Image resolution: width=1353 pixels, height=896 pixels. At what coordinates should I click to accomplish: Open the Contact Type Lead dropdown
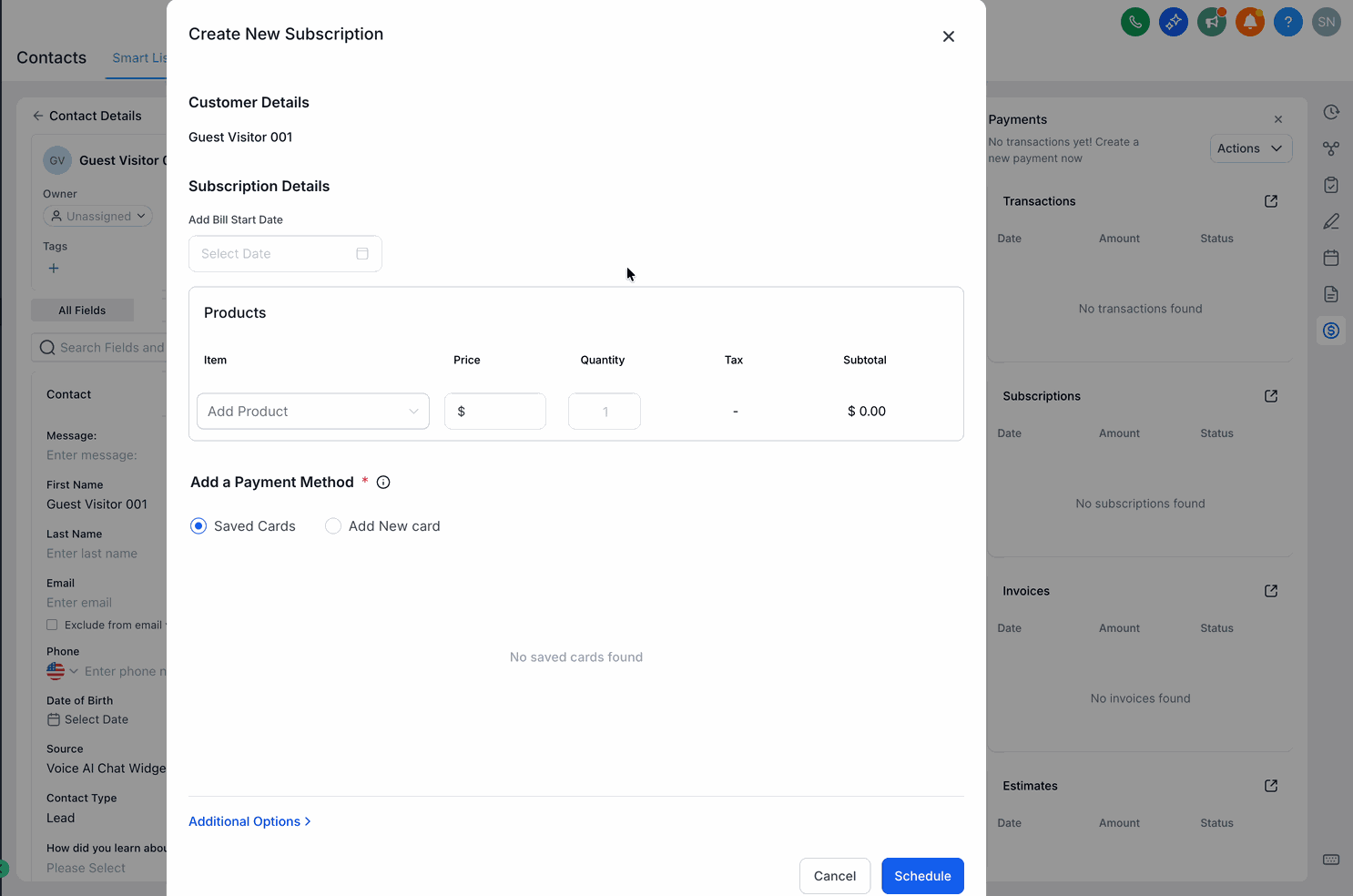tap(61, 819)
